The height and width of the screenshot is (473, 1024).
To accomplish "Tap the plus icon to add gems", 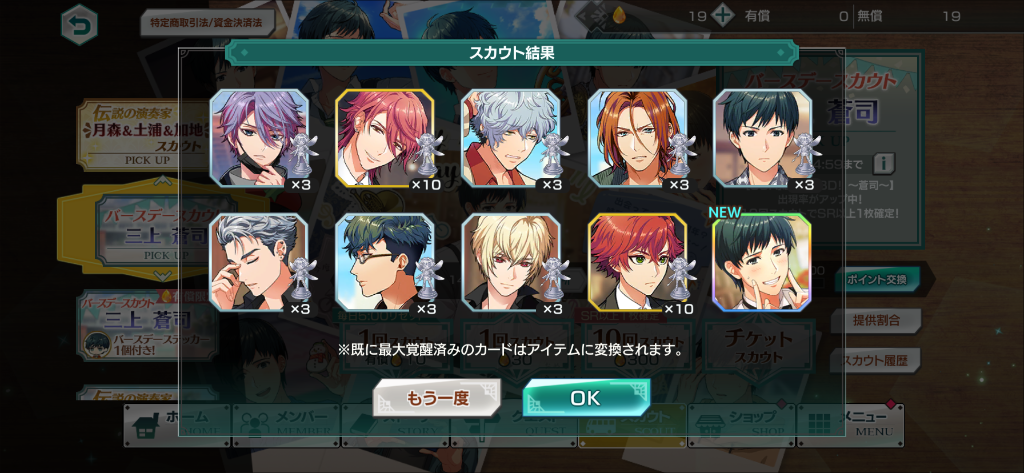I will pyautogui.click(x=722, y=16).
